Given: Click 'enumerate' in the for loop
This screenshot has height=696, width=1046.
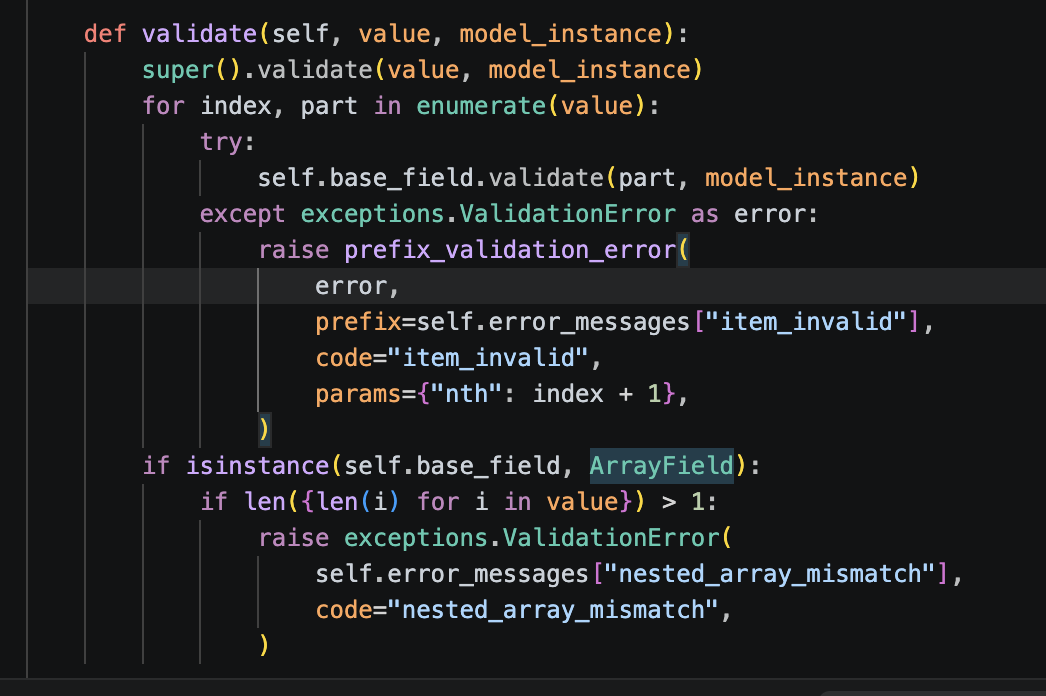Looking at the screenshot, I should [481, 105].
